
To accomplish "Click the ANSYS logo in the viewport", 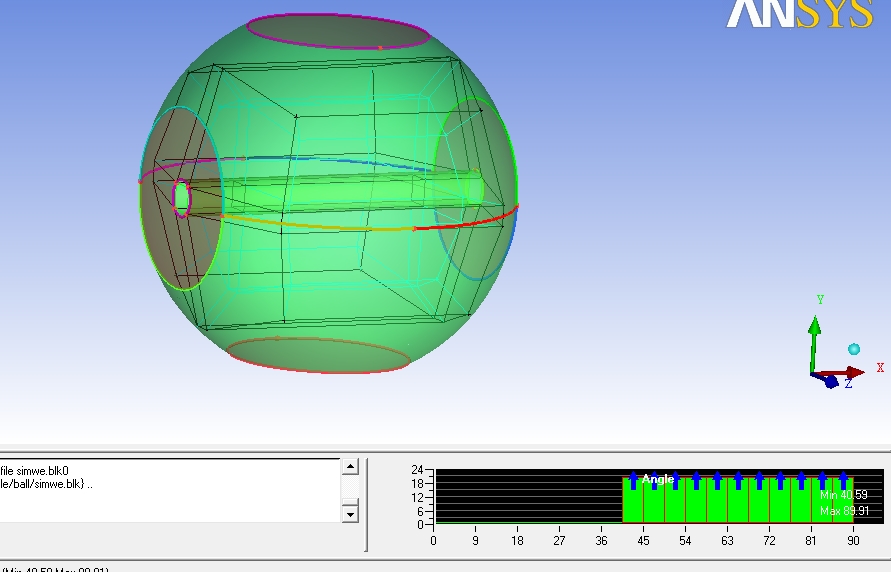I will click(x=799, y=14).
